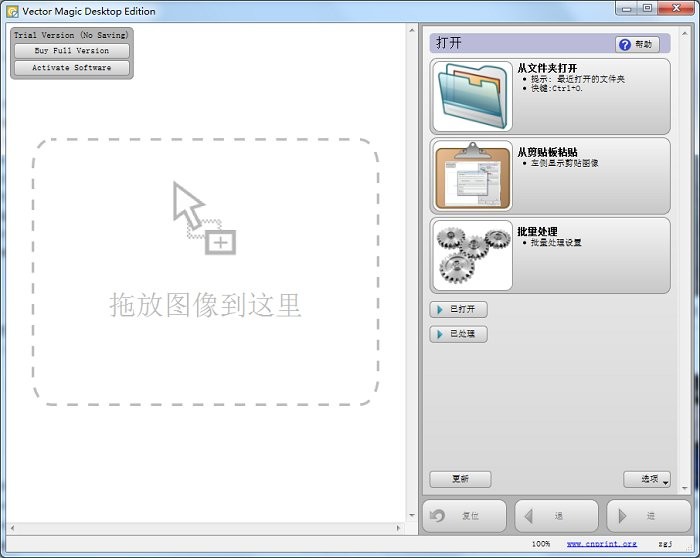Click the 最近打开的文件夹 hint text
700x558 pixels.
tap(591, 79)
